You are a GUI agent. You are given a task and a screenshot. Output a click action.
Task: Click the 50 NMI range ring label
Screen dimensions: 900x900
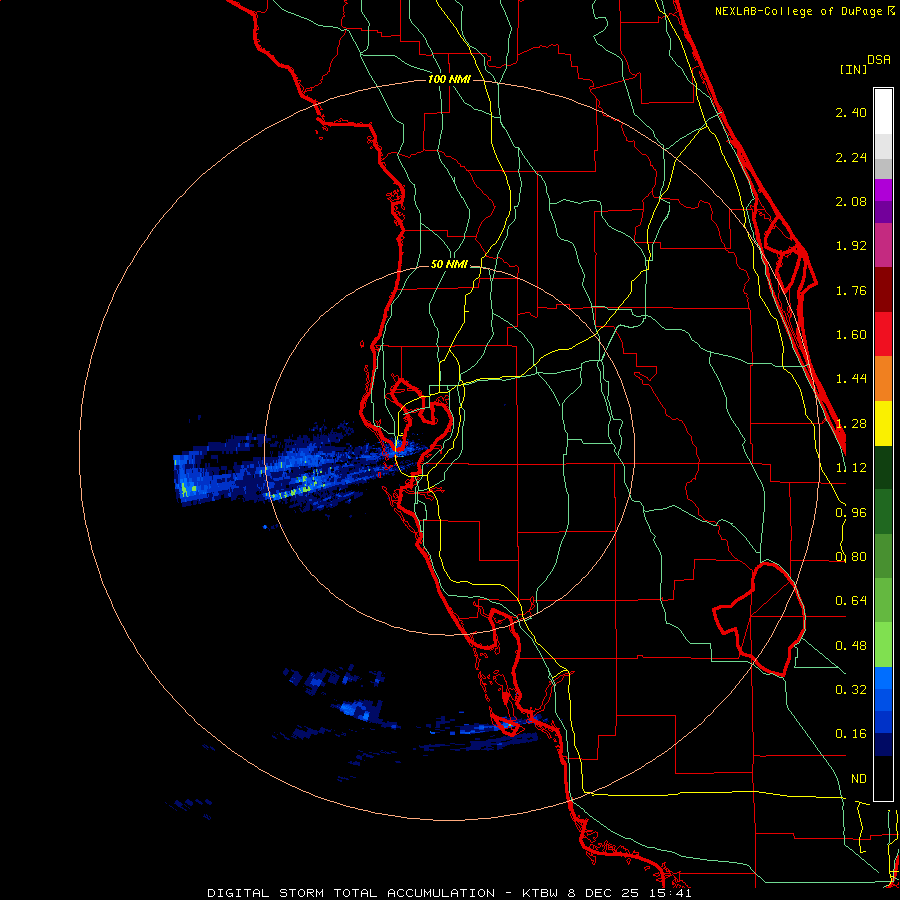449,265
